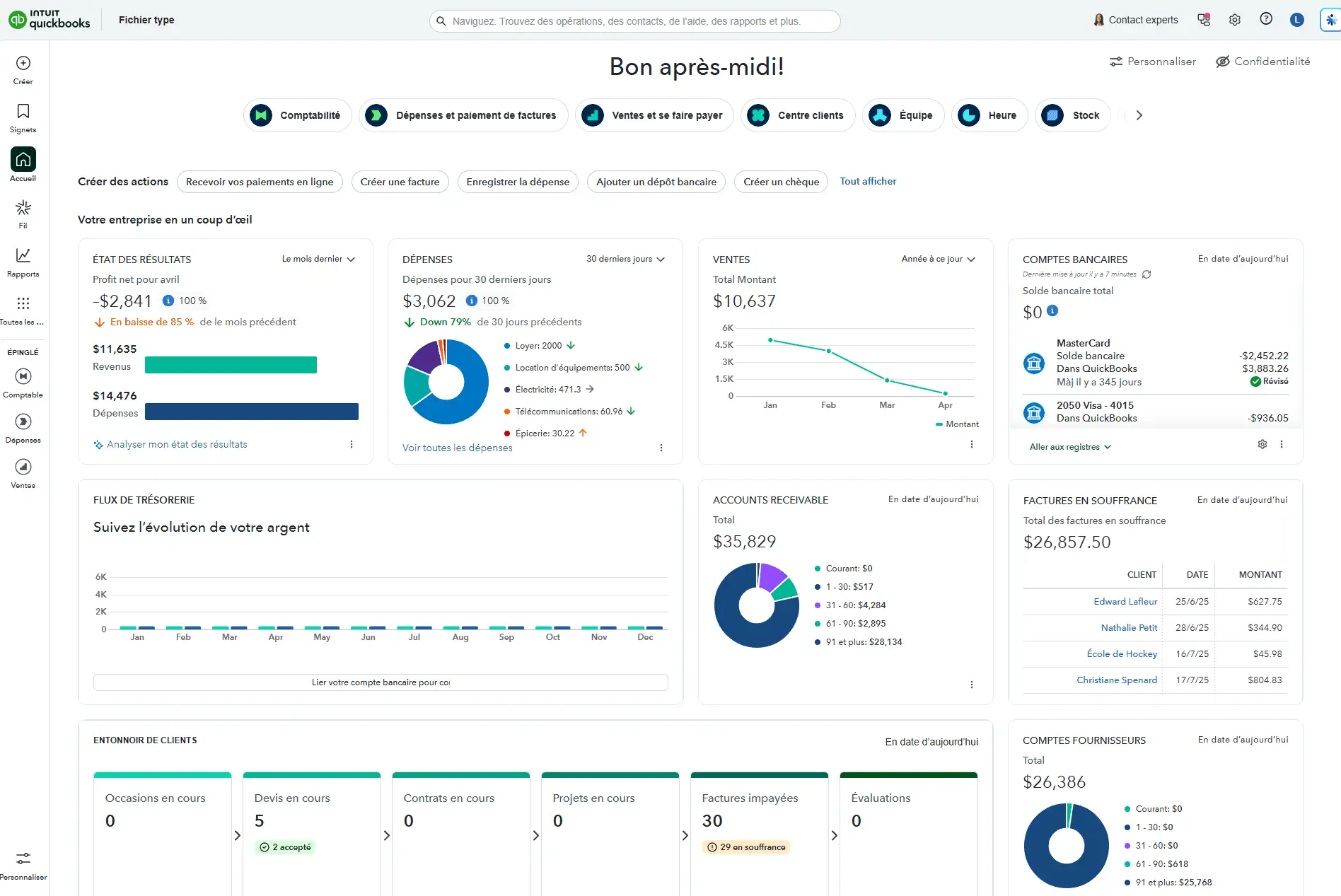
Task: Expand '30 derniers jours' period dropdown
Action: 626,259
